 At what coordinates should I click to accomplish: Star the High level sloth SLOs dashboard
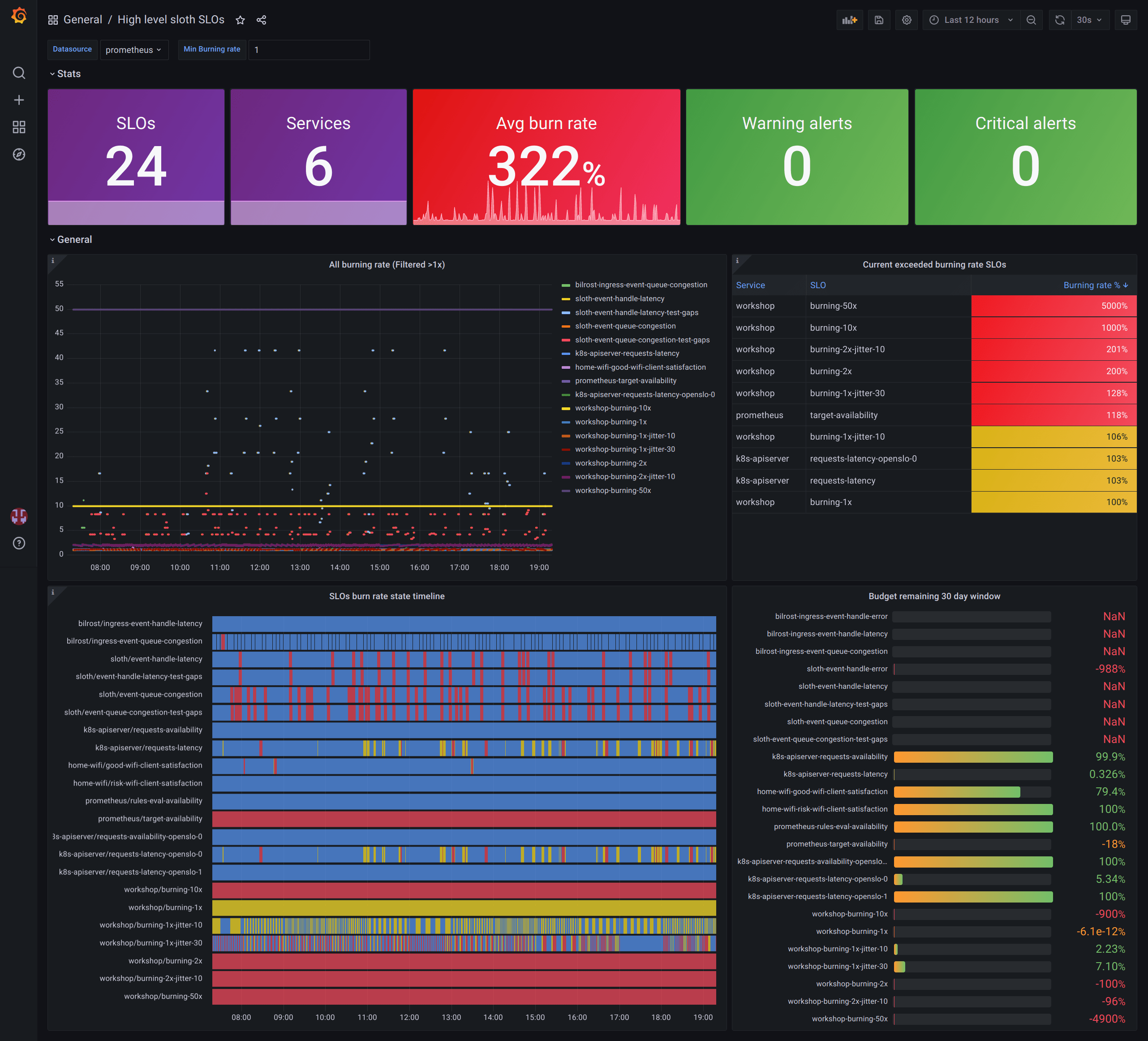241,20
